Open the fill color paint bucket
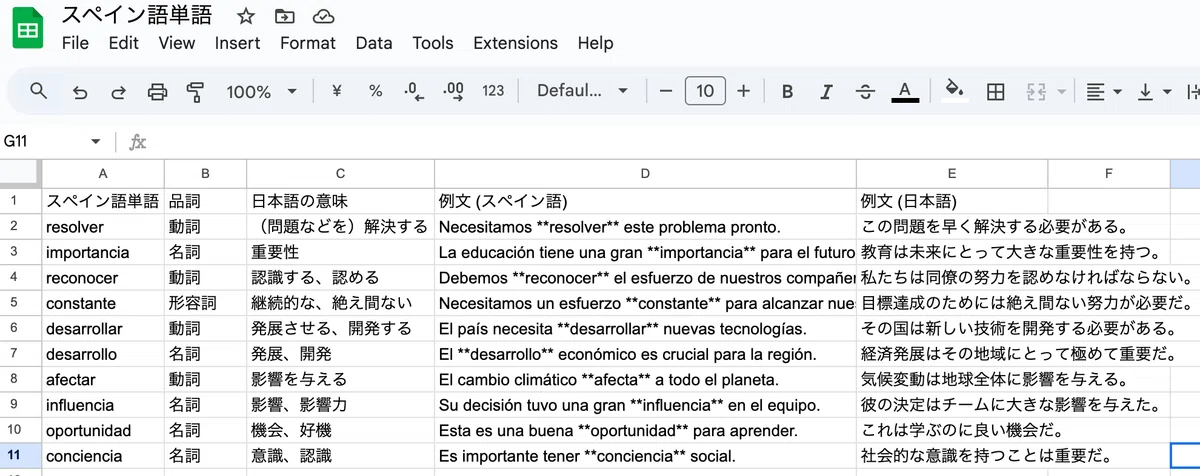This screenshot has width=1200, height=476. (954, 91)
